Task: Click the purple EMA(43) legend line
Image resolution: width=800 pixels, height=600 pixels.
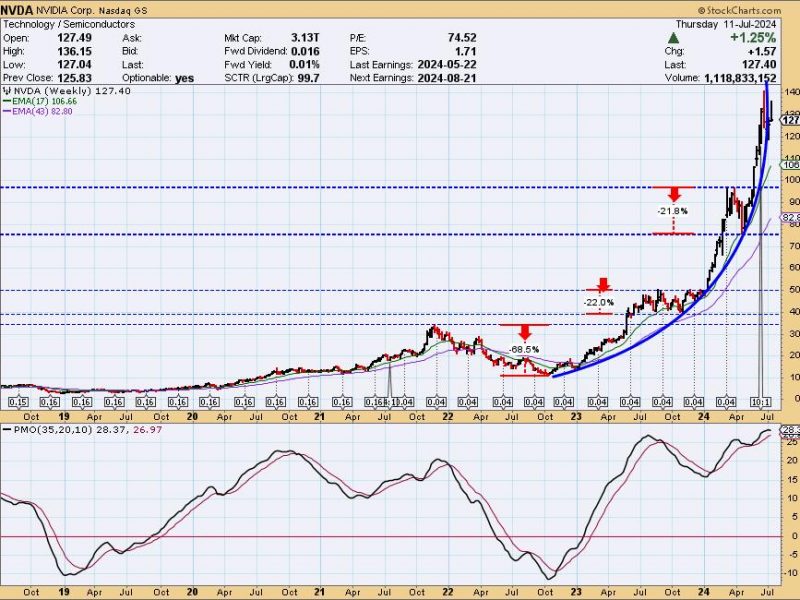Action: (7, 111)
